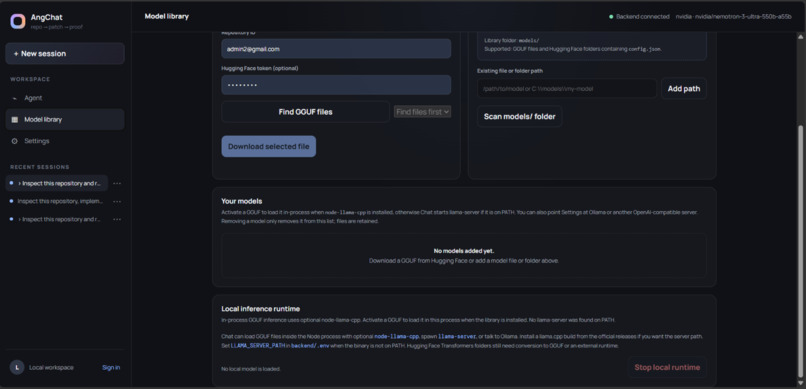Click the 'RECENT SESSIONS' section label
This screenshot has width=806, height=389.
[40, 167]
